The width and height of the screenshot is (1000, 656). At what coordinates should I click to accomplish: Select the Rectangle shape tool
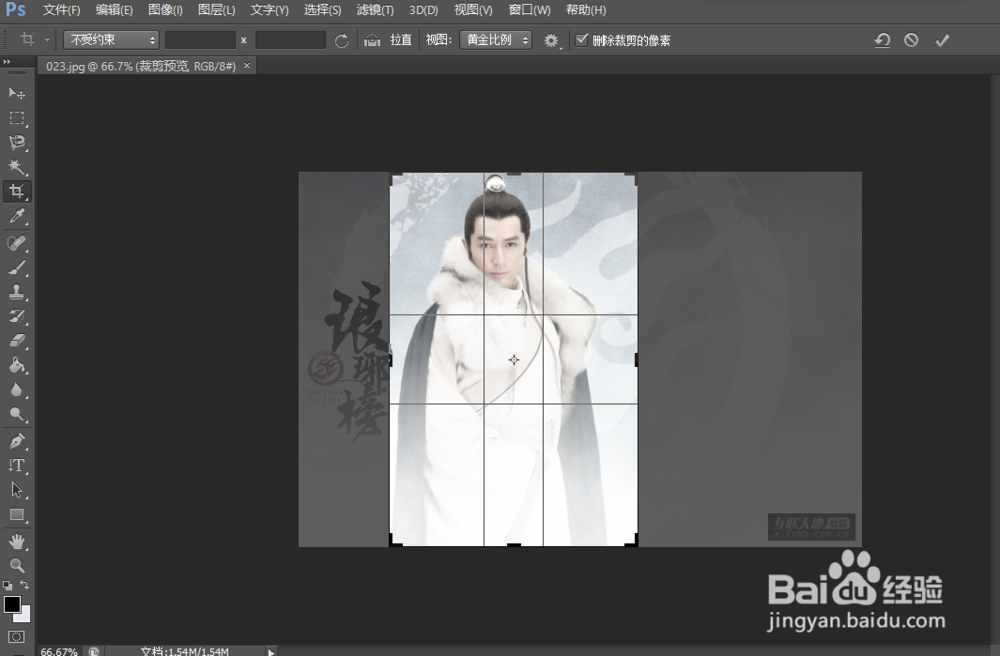17,514
